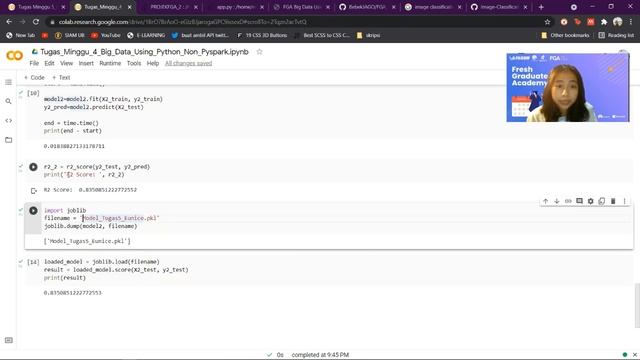The image size is (640, 360).
Task: Open the Reading list
Action: click(616, 36)
